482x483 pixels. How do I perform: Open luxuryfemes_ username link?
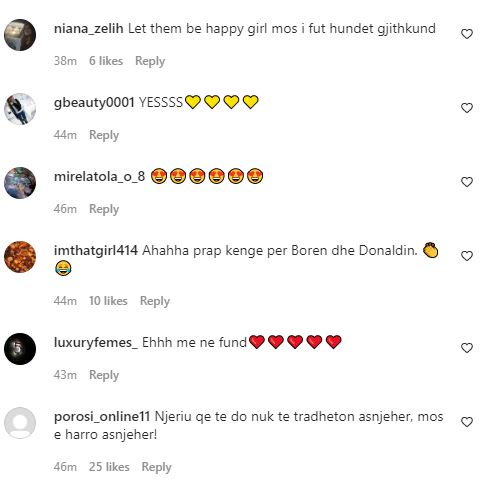pyautogui.click(x=96, y=343)
